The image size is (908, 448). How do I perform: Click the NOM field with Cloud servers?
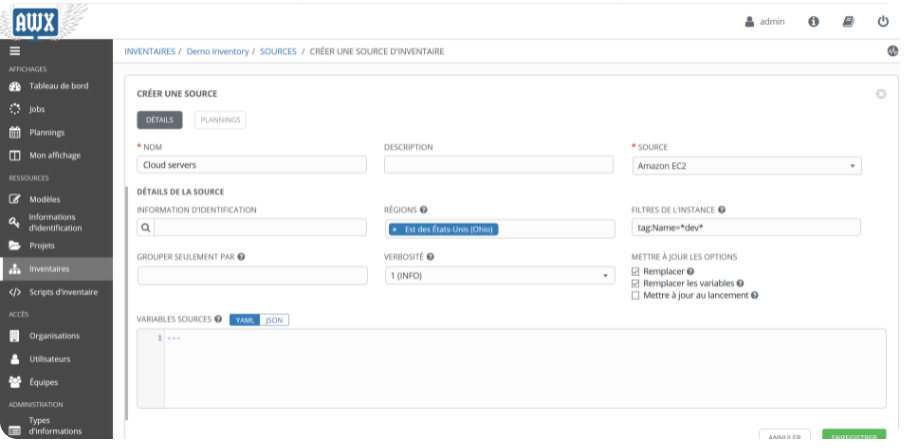[x=252, y=165]
